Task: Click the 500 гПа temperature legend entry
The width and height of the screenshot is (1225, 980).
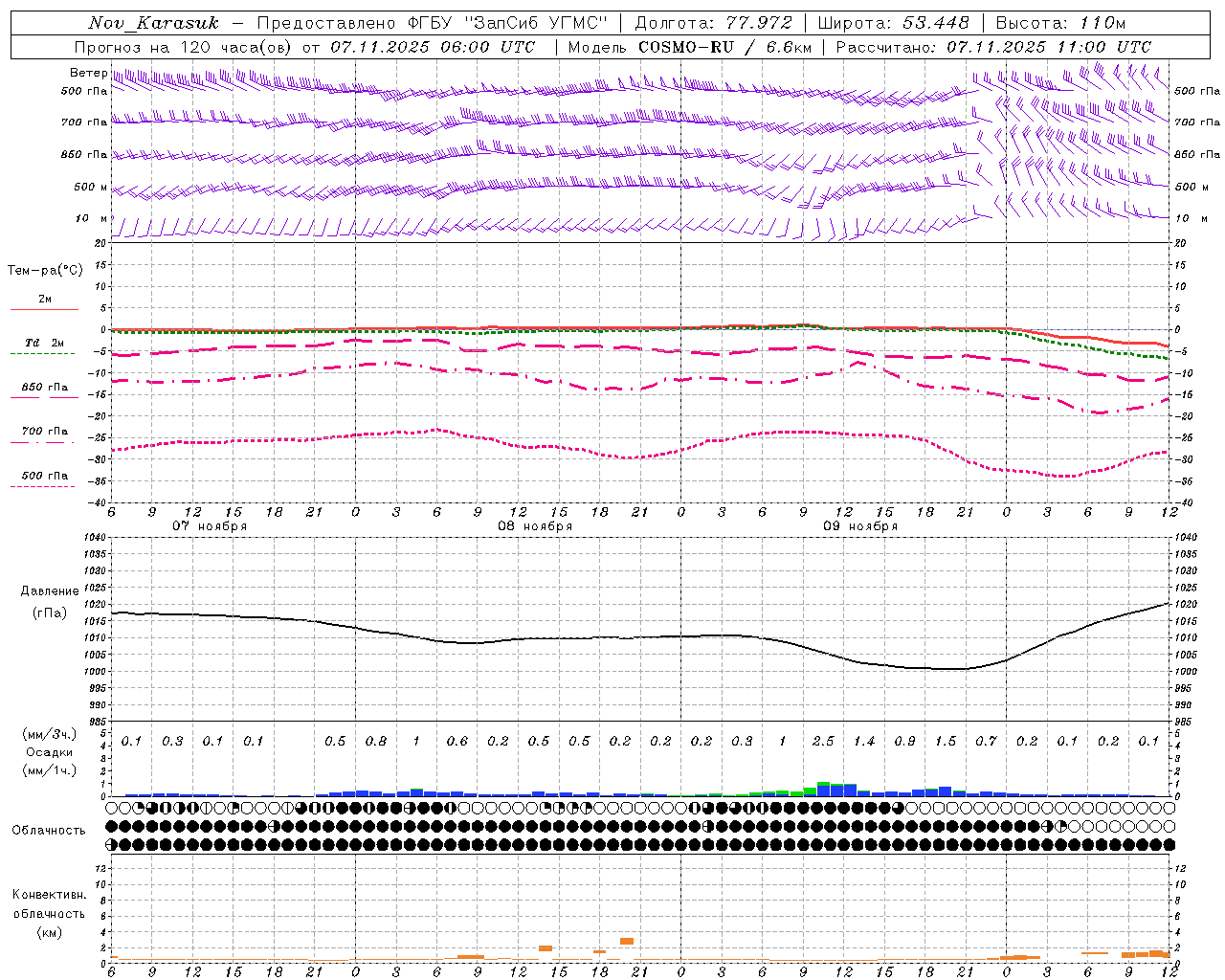Action: (45, 476)
